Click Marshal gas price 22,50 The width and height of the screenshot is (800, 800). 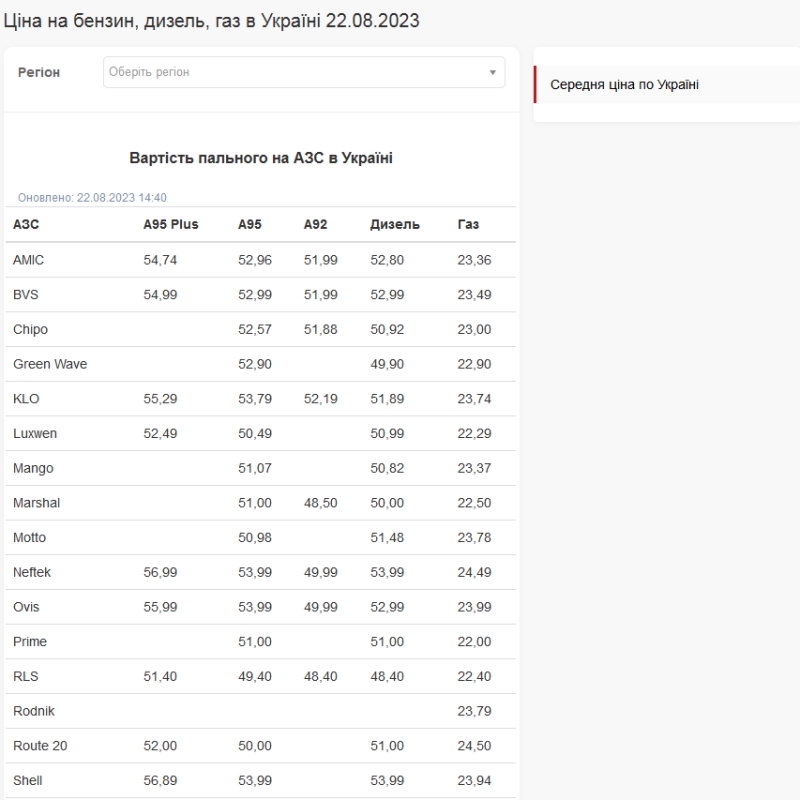click(474, 503)
